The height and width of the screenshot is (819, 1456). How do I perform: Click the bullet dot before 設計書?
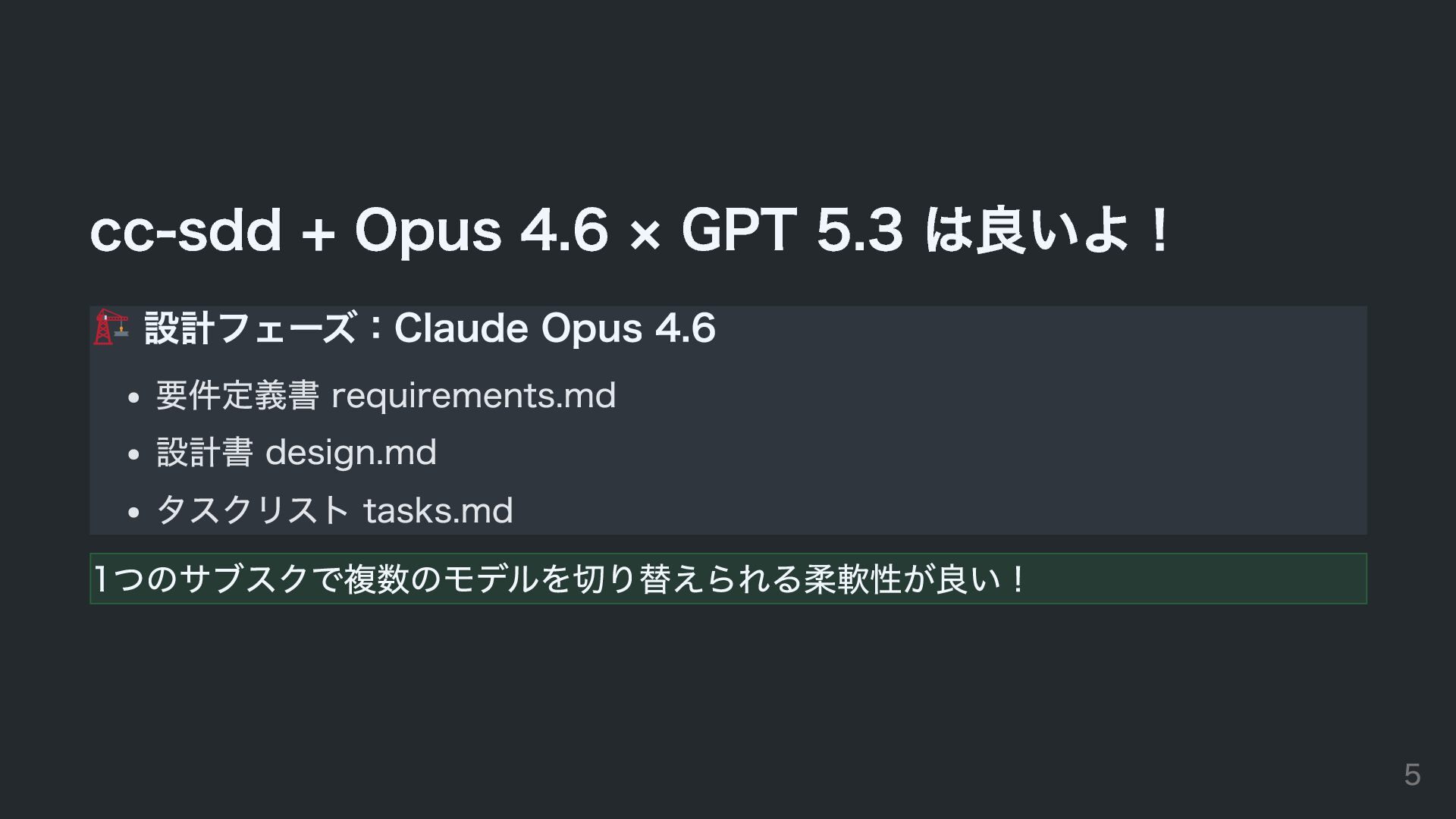pos(134,454)
